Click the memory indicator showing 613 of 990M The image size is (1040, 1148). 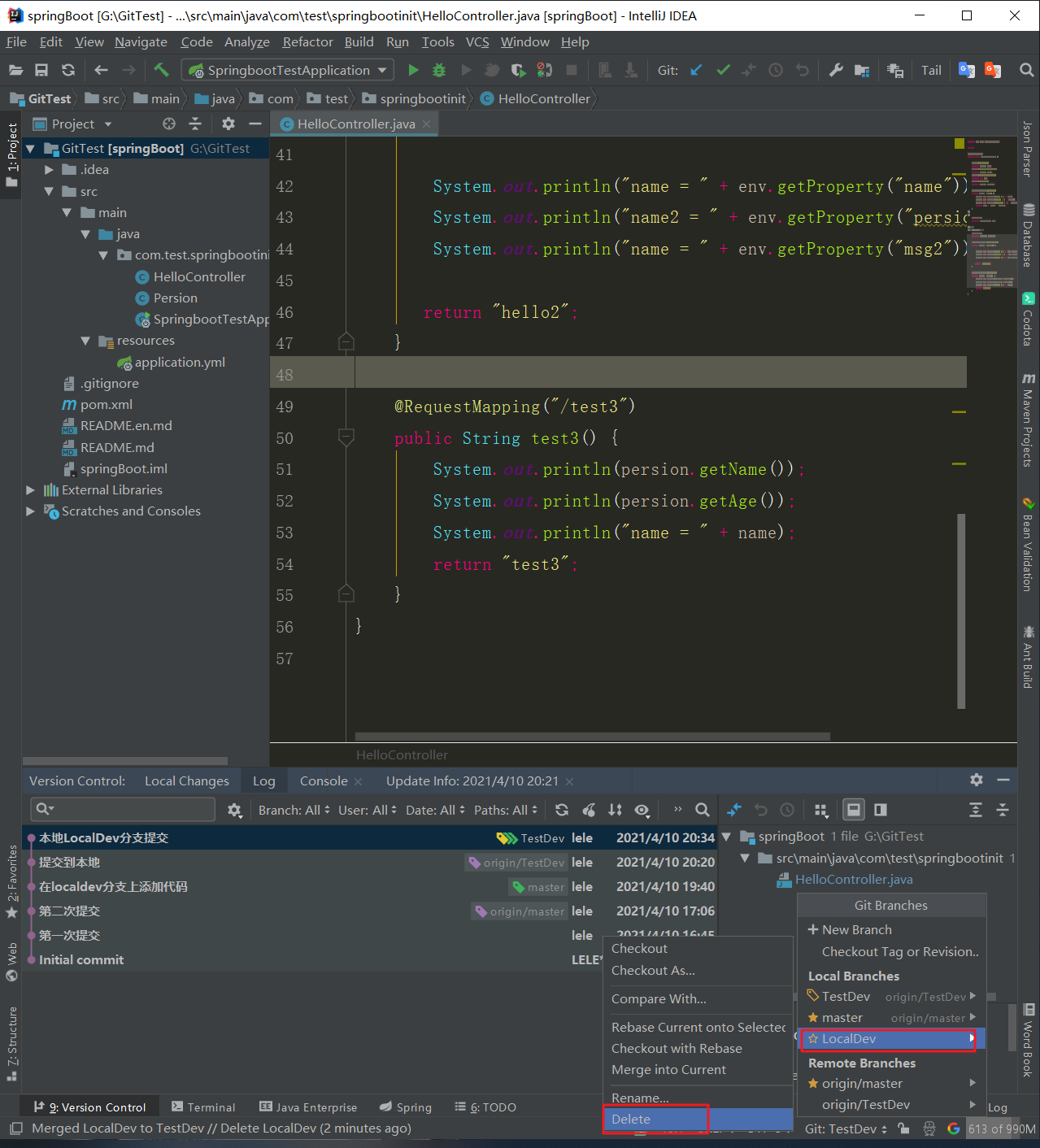pyautogui.click(x=1001, y=1128)
